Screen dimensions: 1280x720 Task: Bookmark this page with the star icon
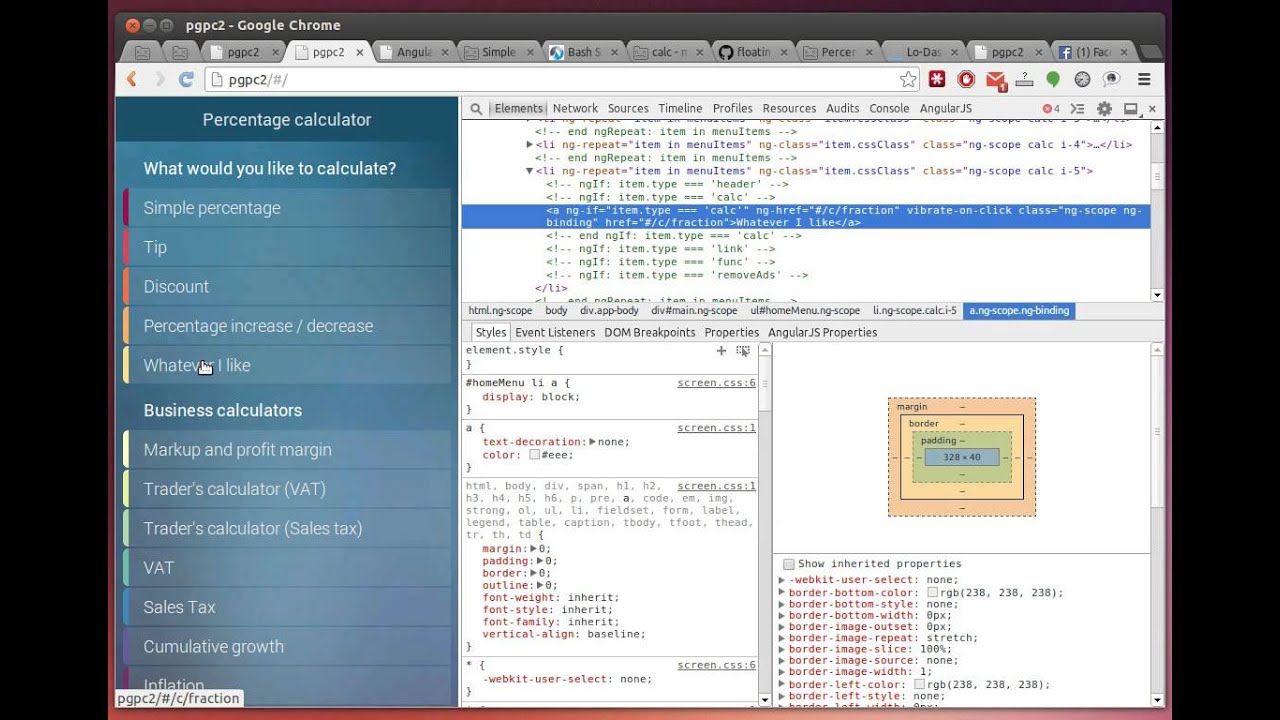click(908, 80)
